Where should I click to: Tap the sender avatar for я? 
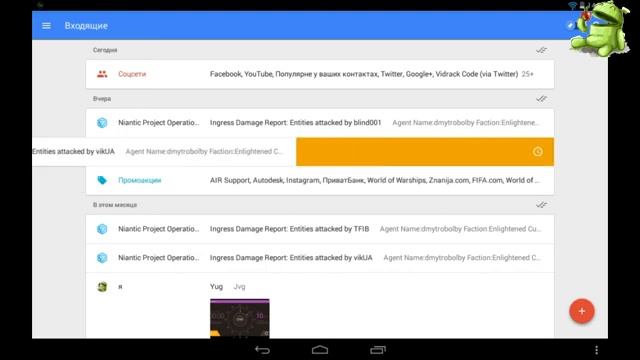pyautogui.click(x=102, y=287)
